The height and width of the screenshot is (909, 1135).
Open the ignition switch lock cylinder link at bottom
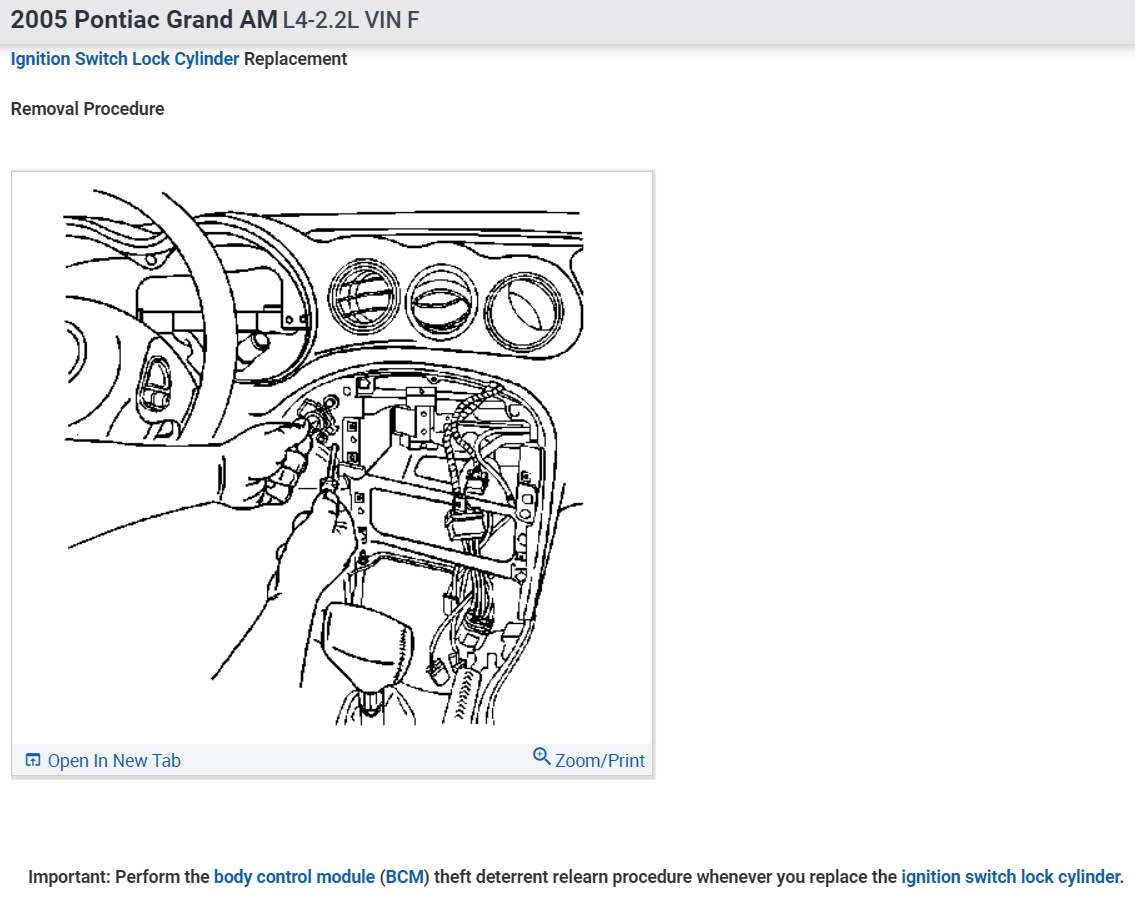click(x=1009, y=876)
